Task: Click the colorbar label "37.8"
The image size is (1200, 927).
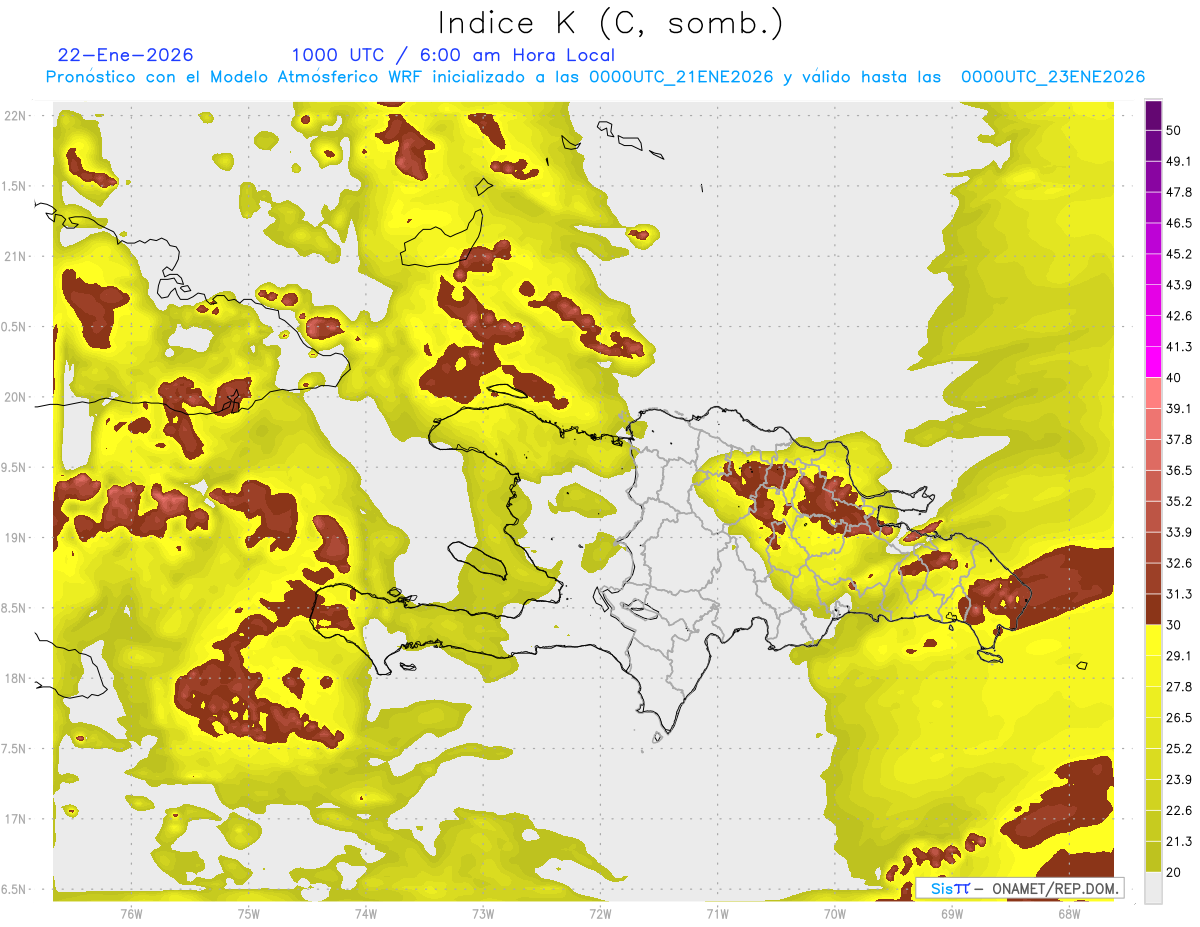Action: click(1179, 440)
